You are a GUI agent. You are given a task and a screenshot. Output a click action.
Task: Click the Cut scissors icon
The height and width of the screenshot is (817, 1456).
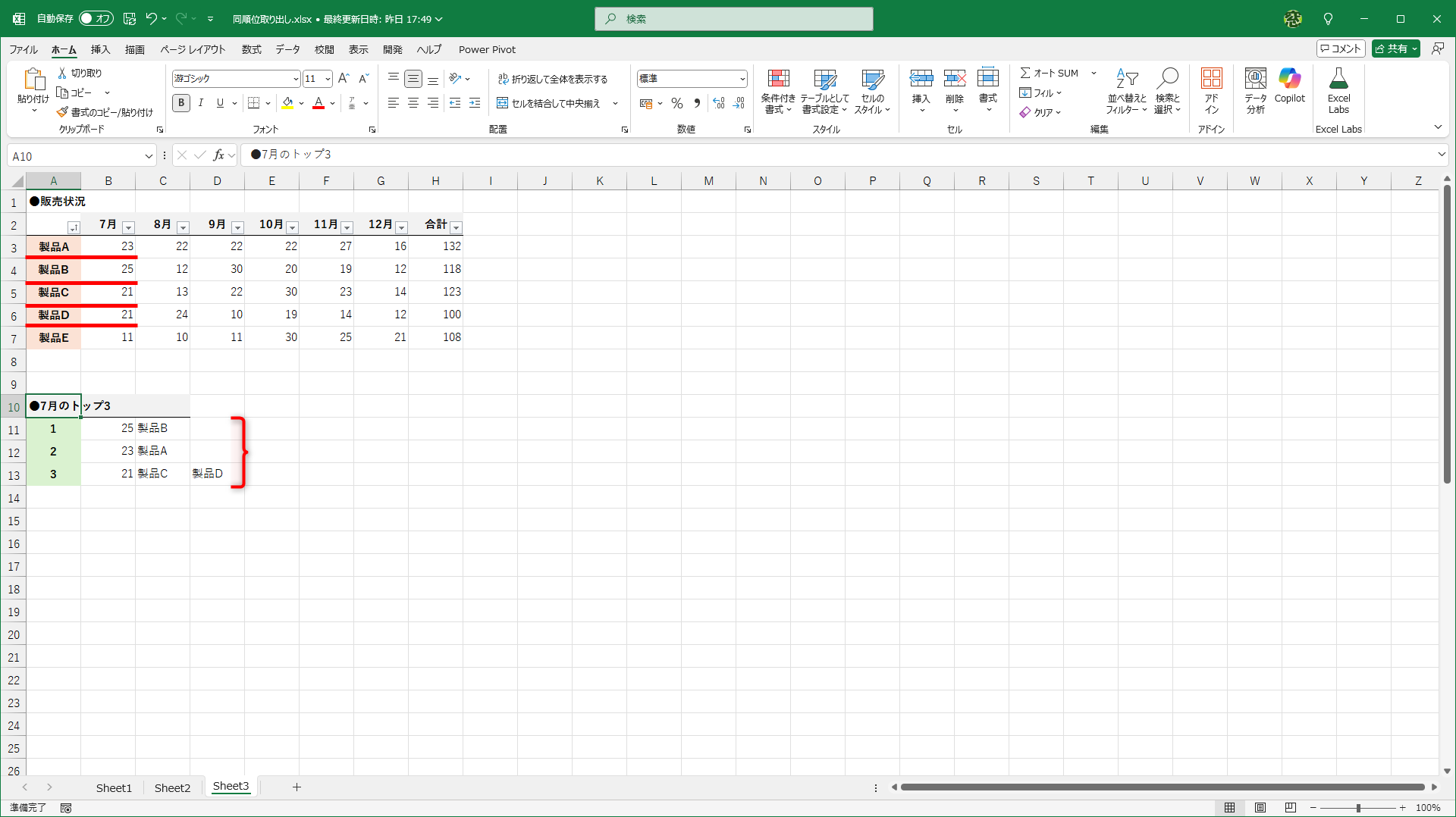pos(63,73)
